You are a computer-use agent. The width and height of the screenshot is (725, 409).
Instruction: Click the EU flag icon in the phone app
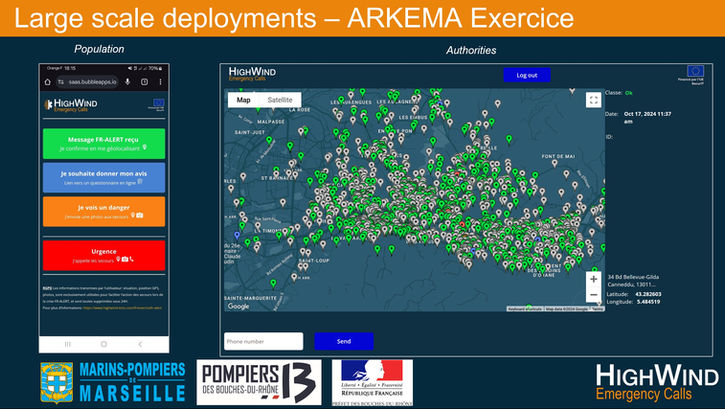158,103
